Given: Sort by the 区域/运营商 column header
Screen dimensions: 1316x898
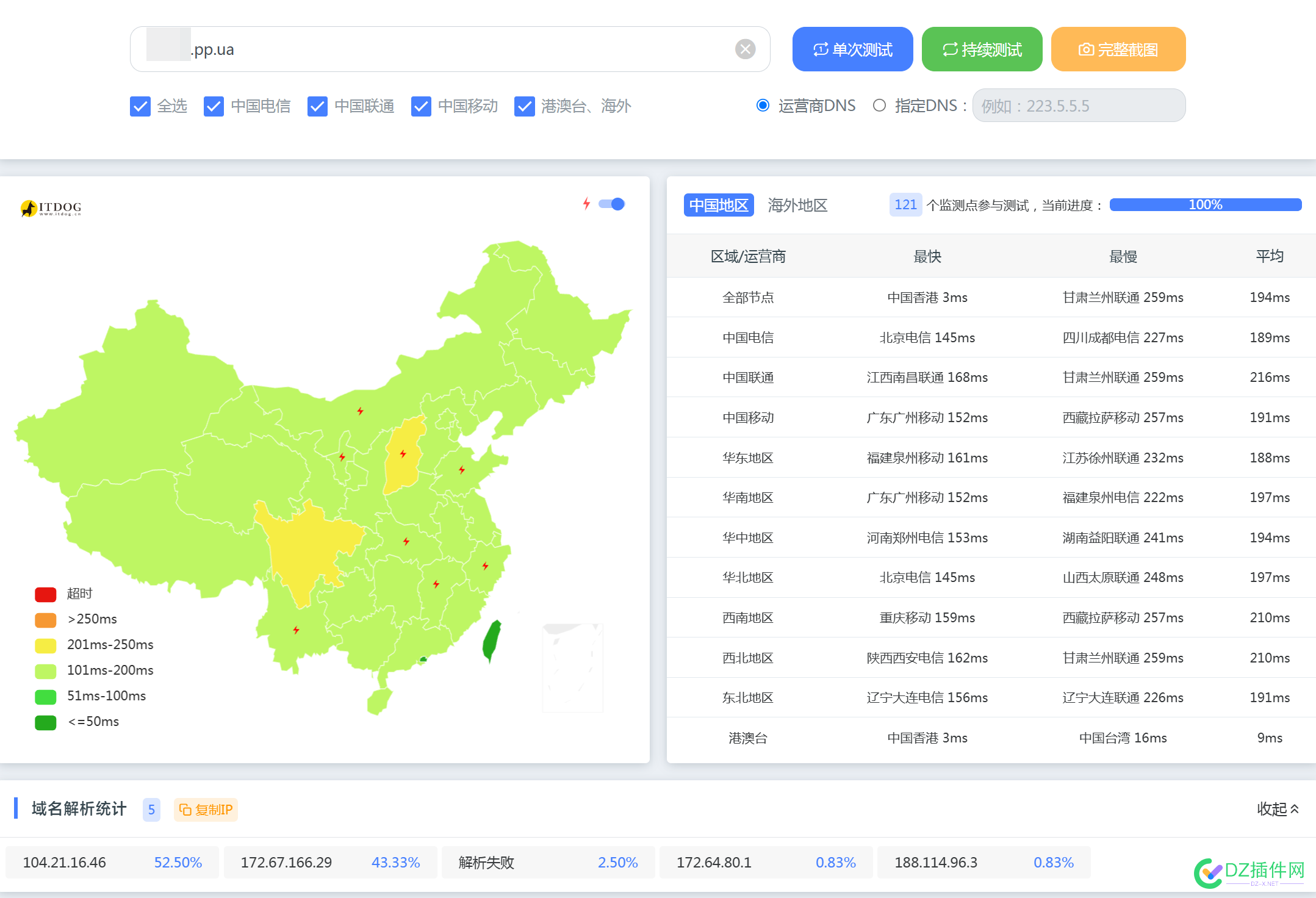Looking at the screenshot, I should pyautogui.click(x=748, y=256).
